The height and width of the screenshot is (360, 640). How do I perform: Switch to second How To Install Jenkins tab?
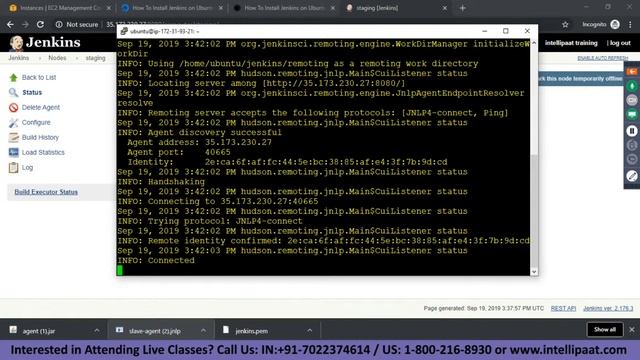(x=283, y=8)
